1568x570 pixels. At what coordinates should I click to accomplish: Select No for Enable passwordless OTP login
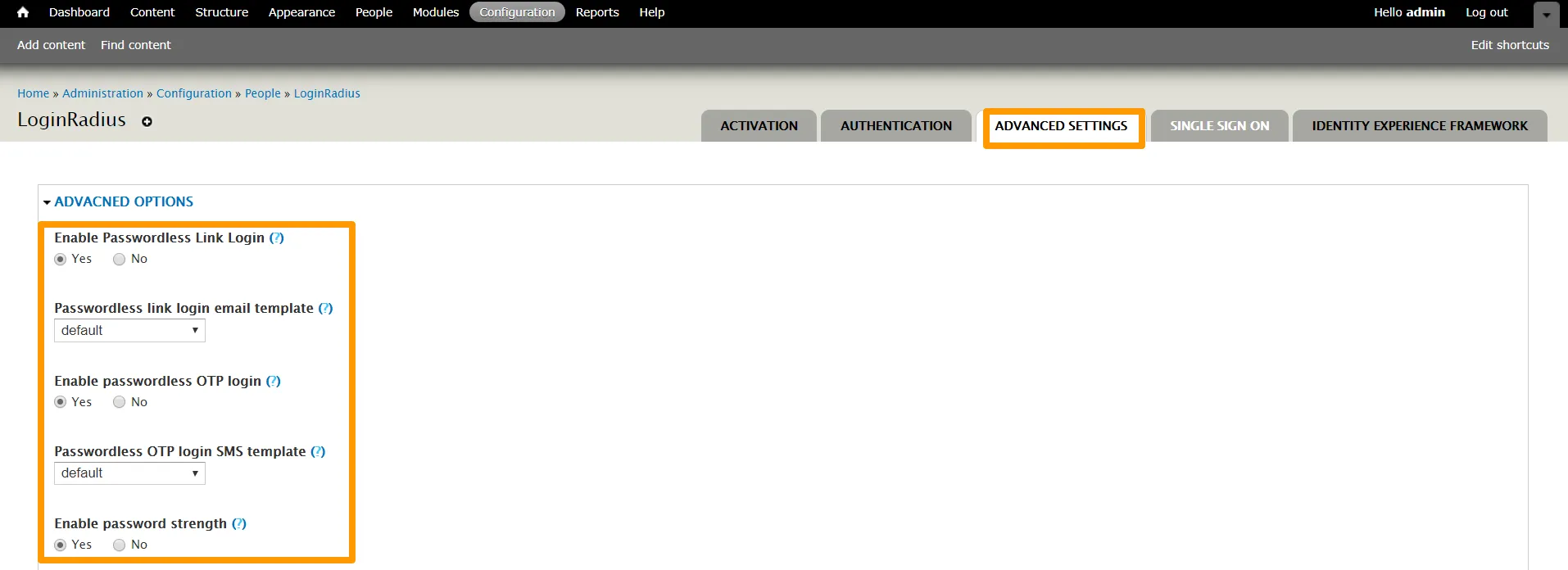pos(120,402)
